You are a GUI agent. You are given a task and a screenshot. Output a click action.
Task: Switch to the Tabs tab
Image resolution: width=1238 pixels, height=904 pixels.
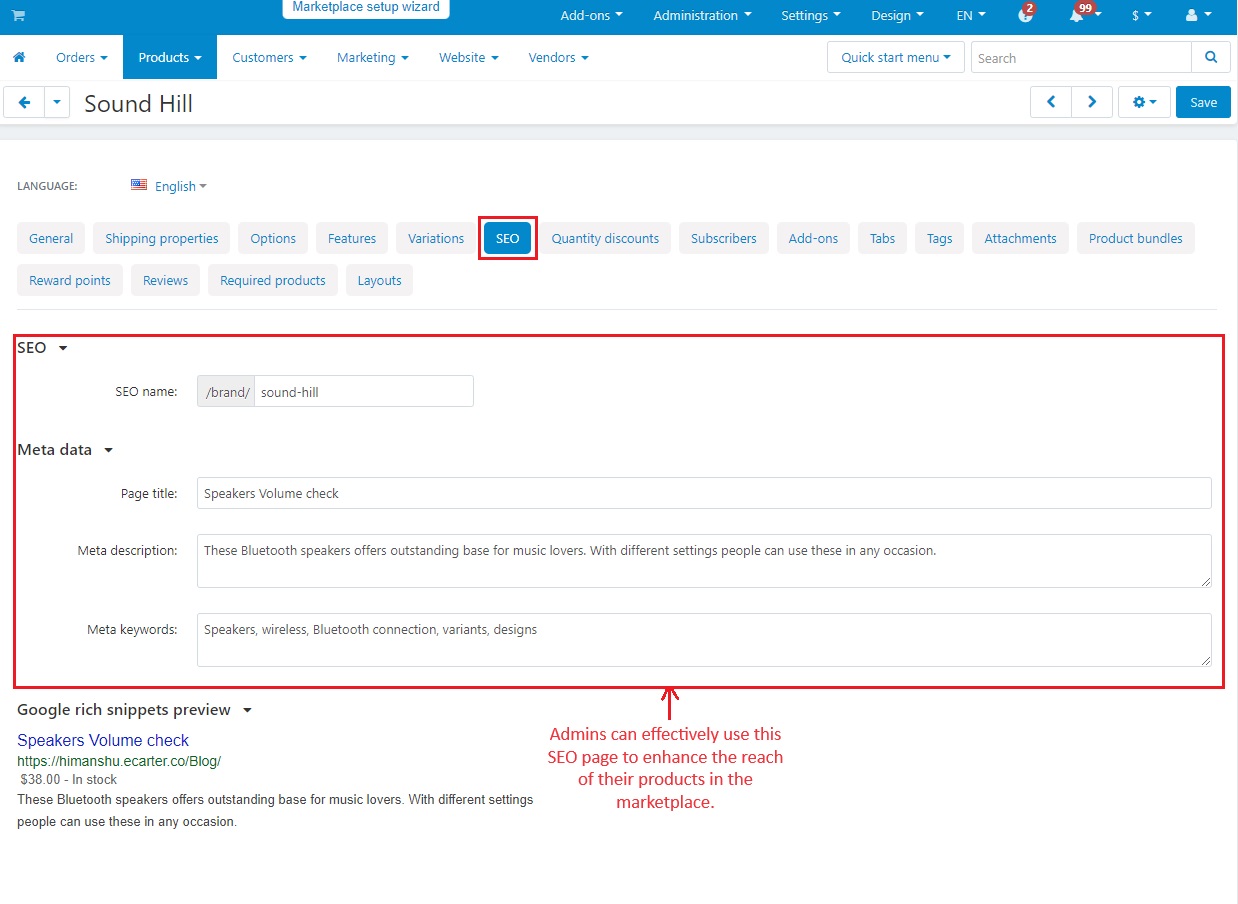[x=882, y=238]
